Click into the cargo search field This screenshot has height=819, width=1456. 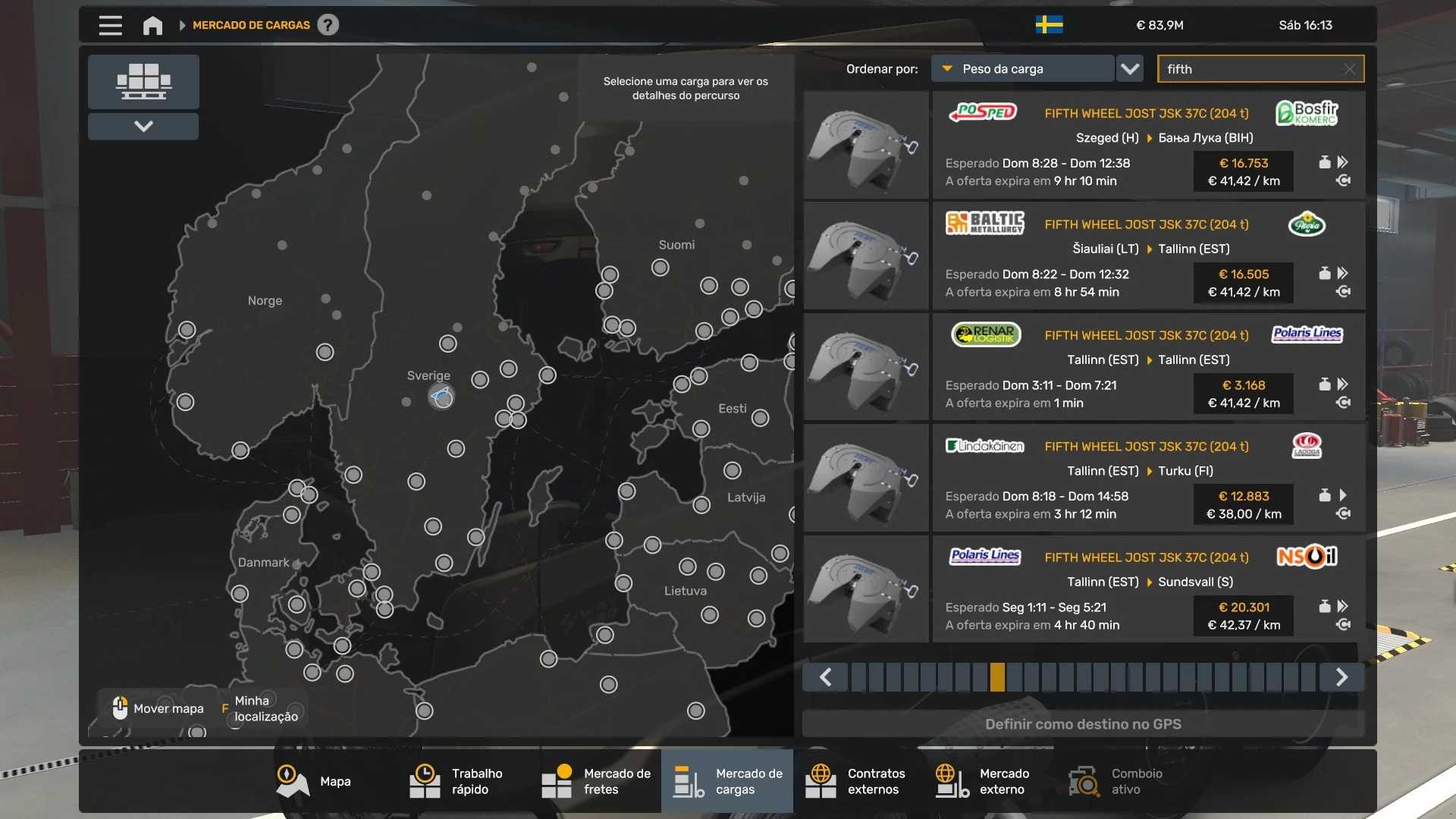(1251, 69)
